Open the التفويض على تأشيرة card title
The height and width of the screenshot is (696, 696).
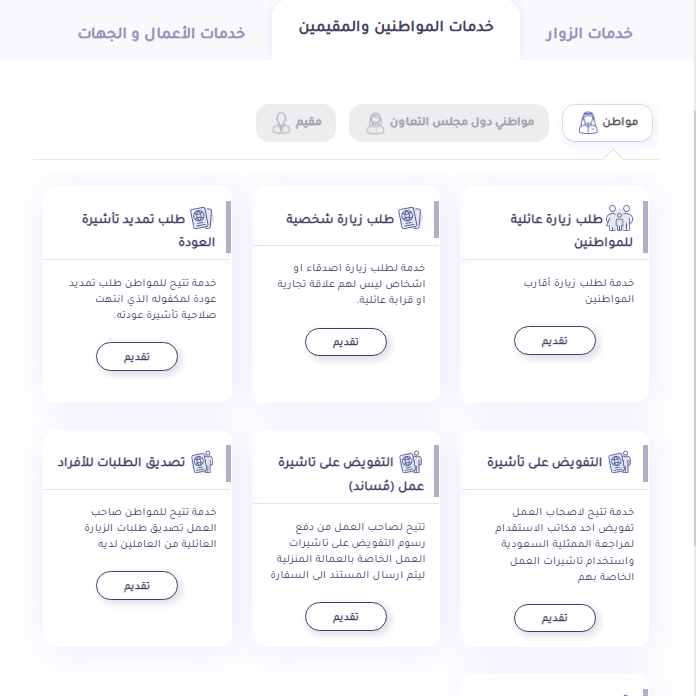point(544,462)
